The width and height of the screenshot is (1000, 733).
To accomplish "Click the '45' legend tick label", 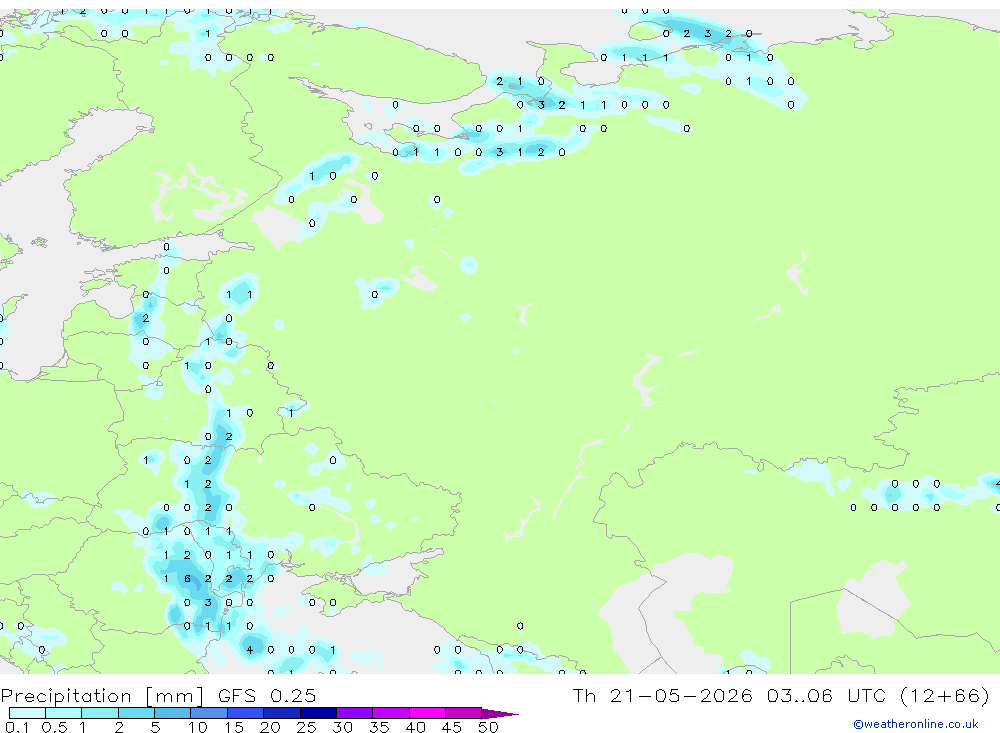I will [452, 727].
